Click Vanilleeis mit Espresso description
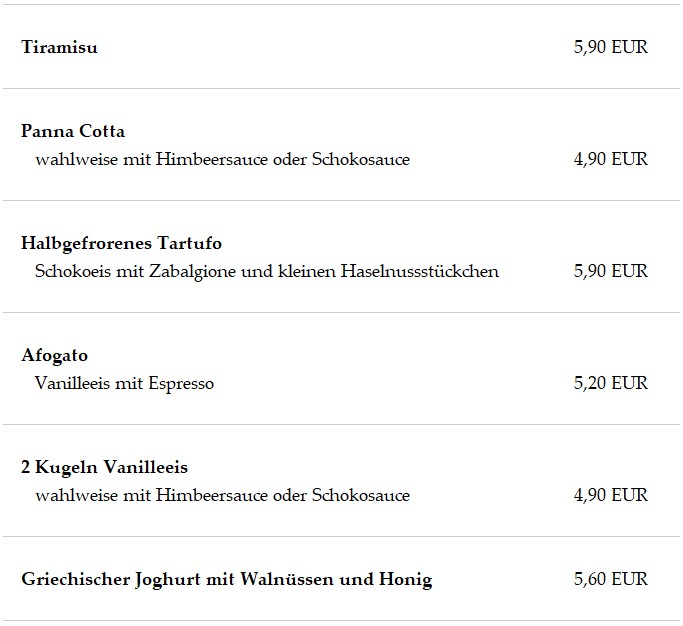The image size is (683, 626). [x=124, y=383]
